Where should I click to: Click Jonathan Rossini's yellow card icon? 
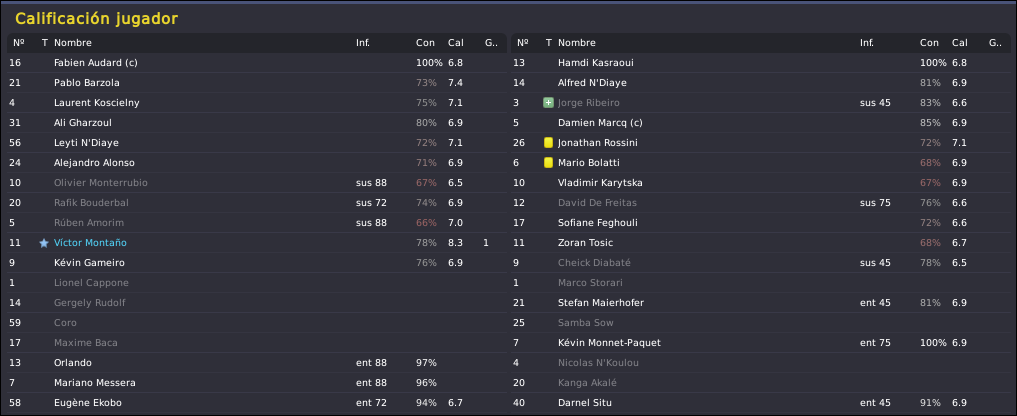tap(548, 143)
